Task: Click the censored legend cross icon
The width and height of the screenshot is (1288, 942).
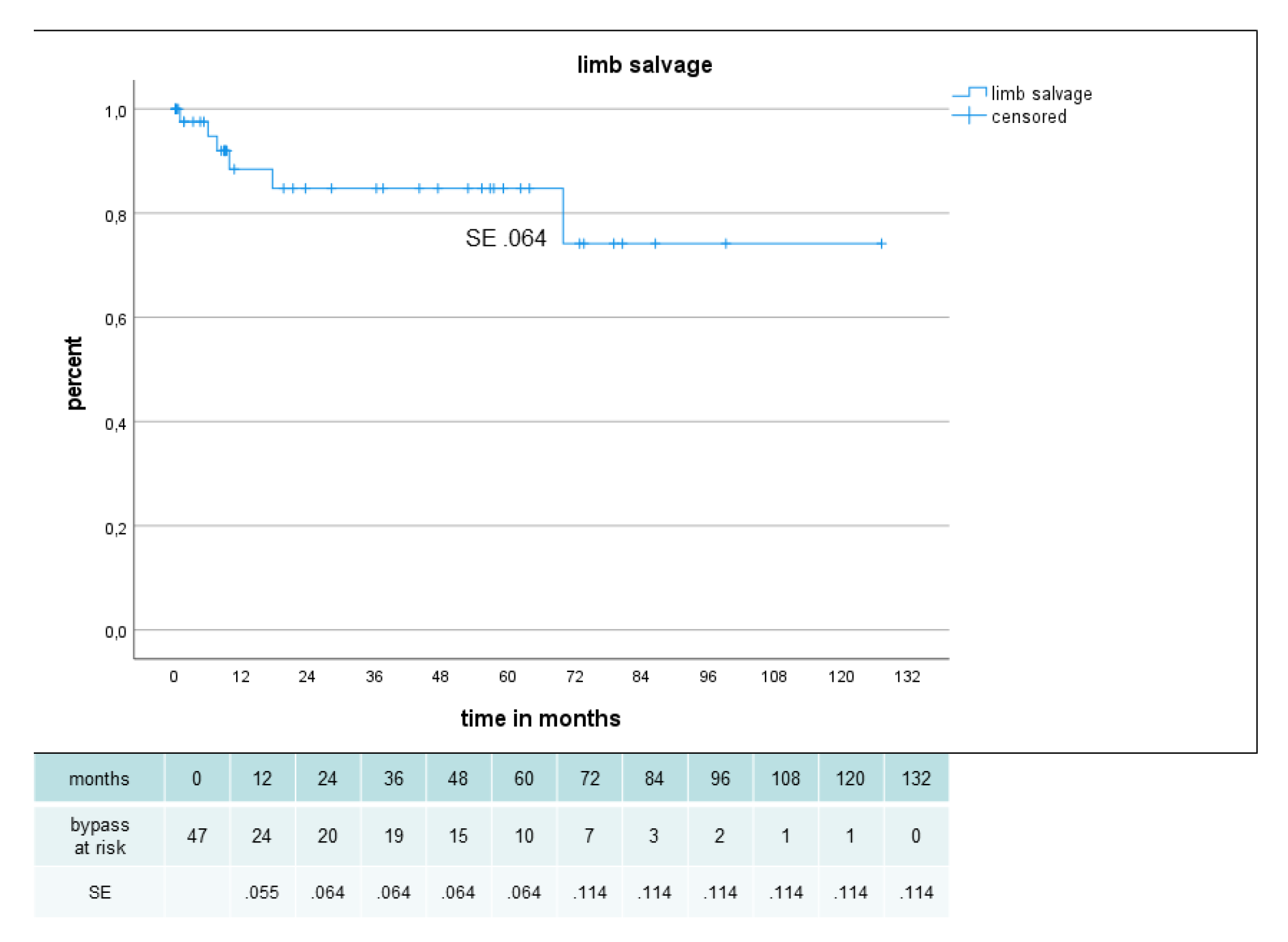Action: click(x=969, y=116)
